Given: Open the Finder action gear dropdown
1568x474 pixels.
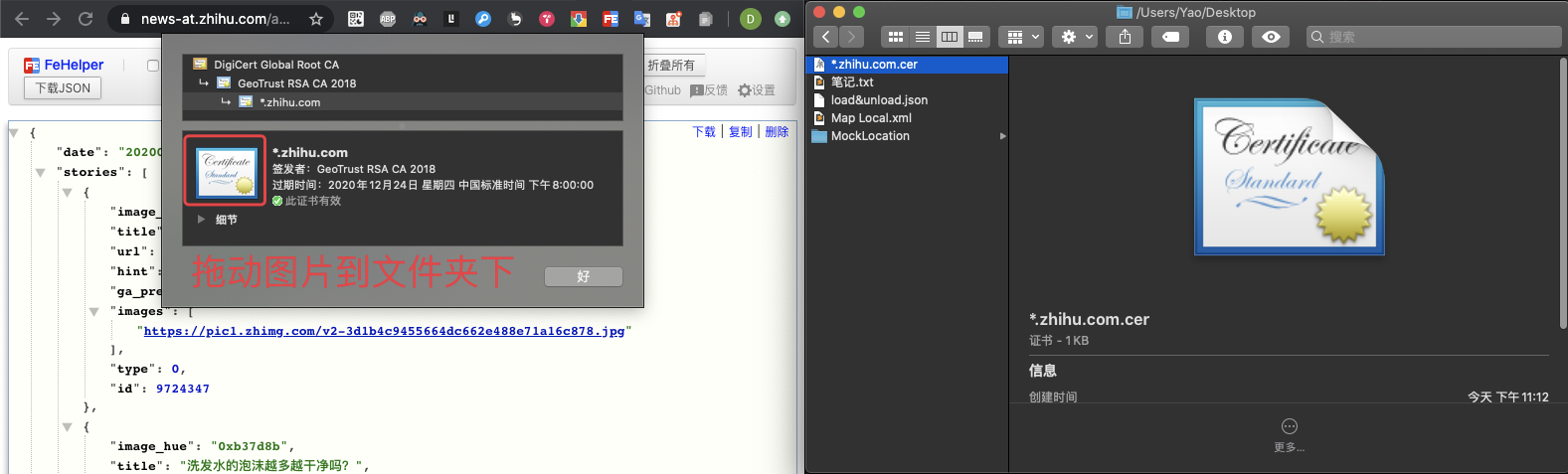Looking at the screenshot, I should point(1077,37).
